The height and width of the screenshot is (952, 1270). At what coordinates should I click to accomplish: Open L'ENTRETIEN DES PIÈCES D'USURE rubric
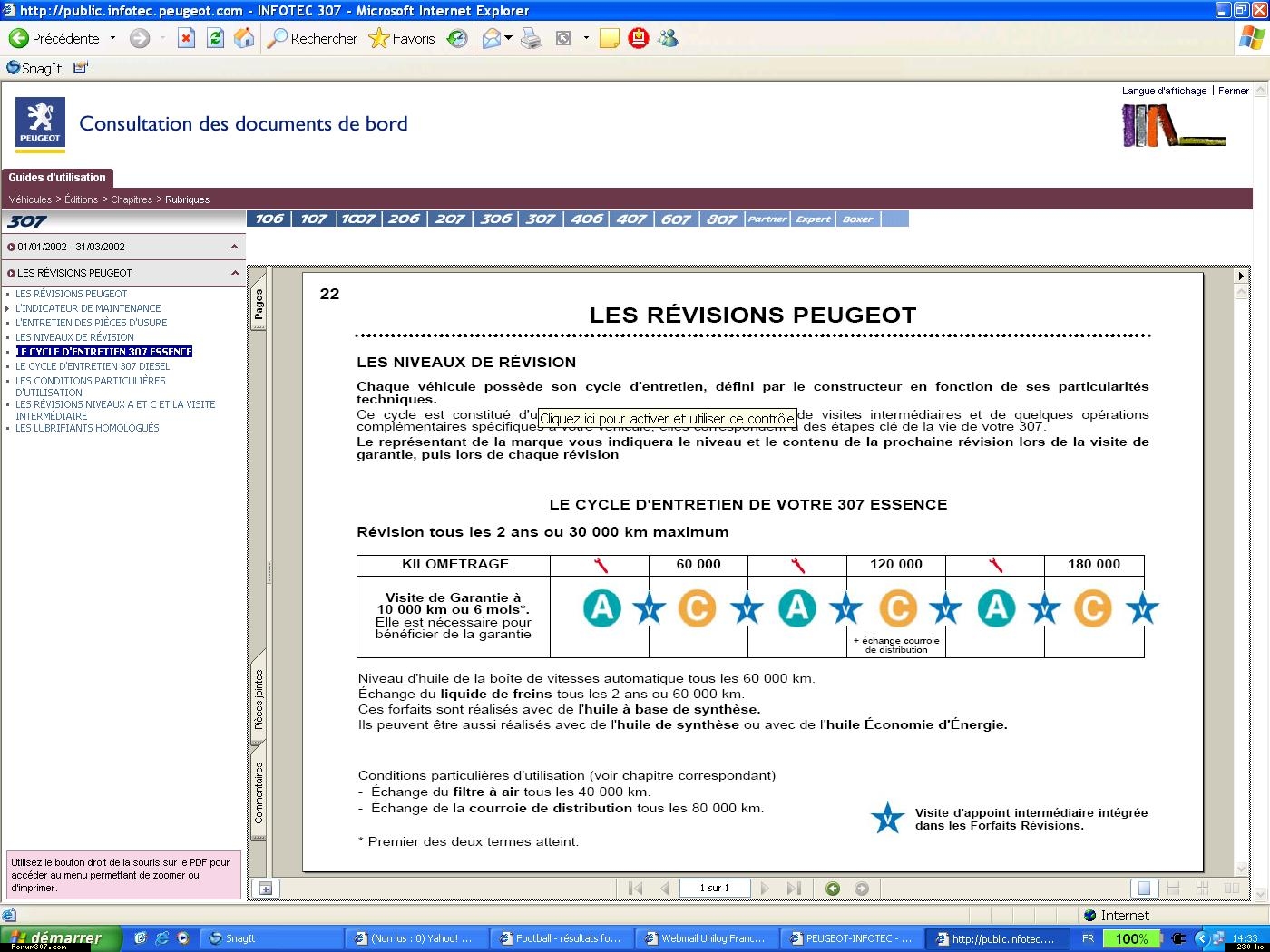point(92,323)
